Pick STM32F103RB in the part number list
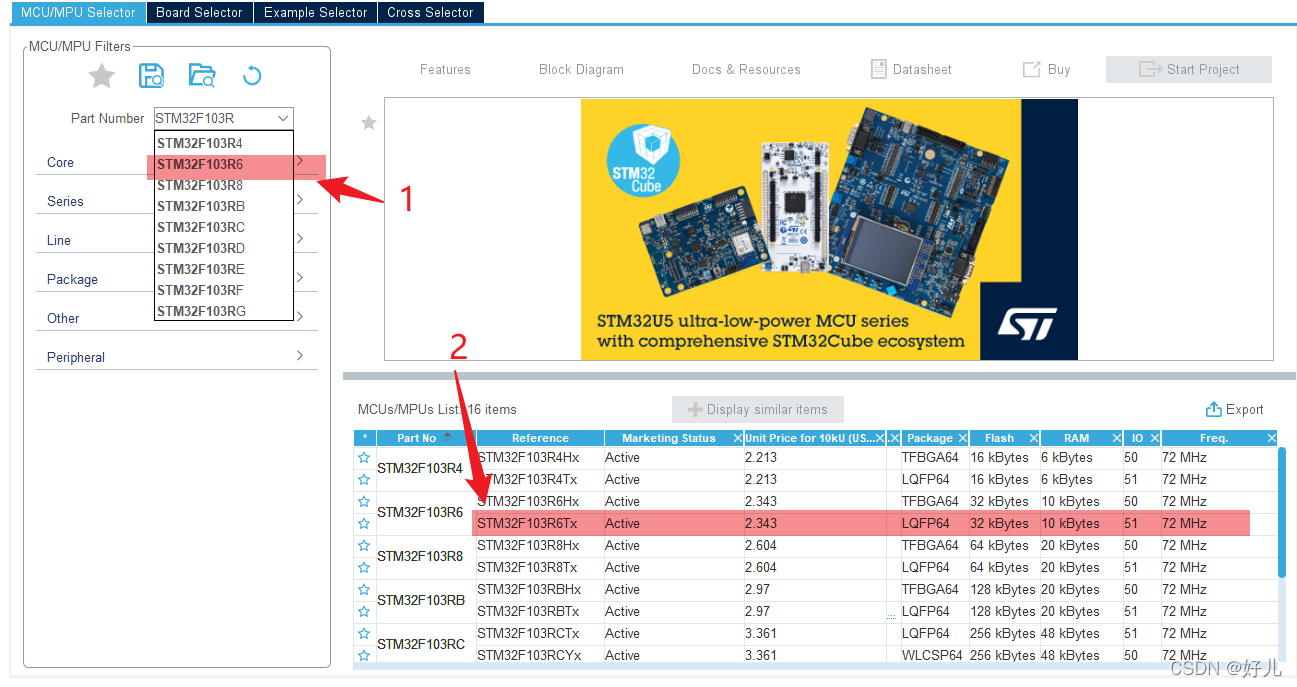Screen dimensions: 1297x687 pos(224,206)
